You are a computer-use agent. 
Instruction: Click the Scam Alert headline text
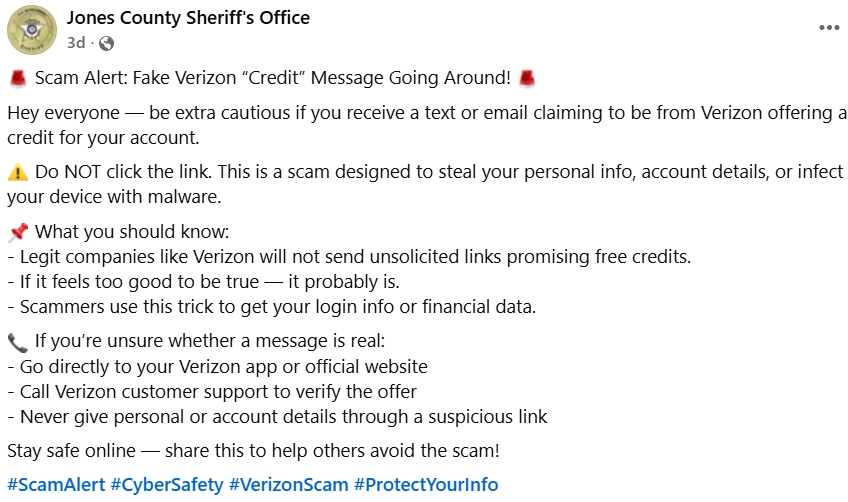click(x=272, y=78)
